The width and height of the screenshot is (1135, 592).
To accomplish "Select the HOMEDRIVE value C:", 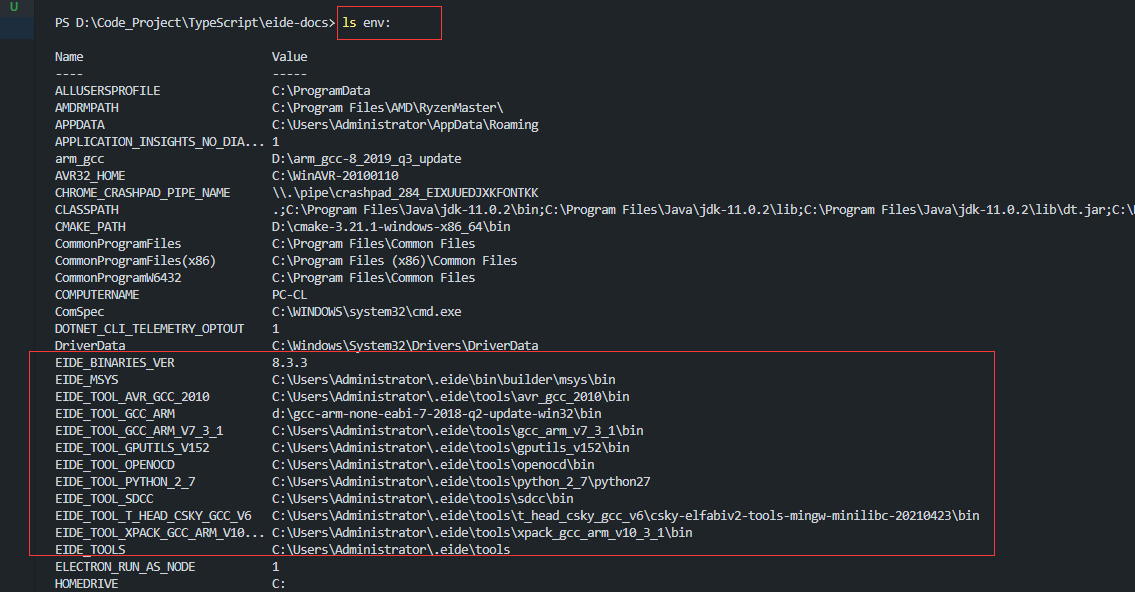I will [278, 583].
